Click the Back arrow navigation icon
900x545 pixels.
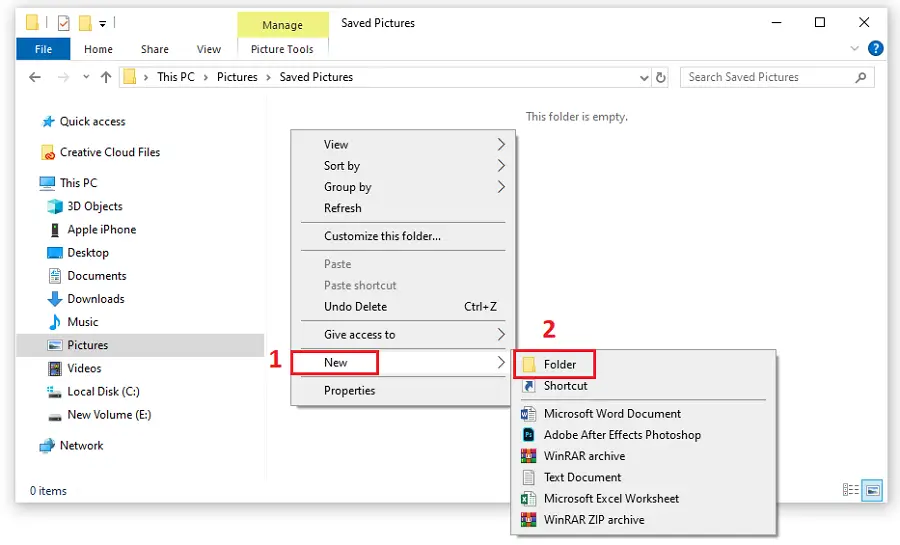pyautogui.click(x=35, y=77)
